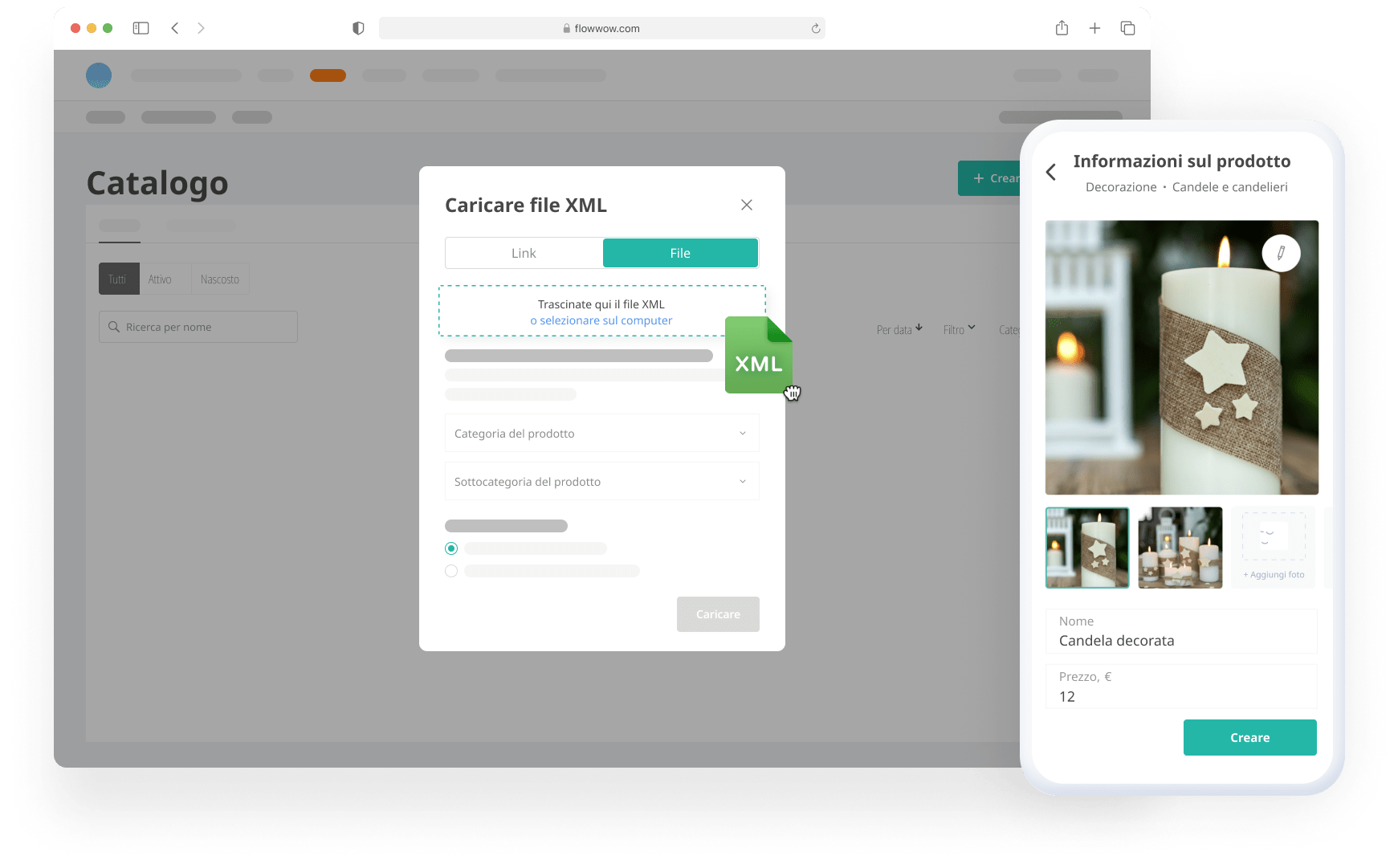Expand the Categoria del prodotto dropdown

601,434
